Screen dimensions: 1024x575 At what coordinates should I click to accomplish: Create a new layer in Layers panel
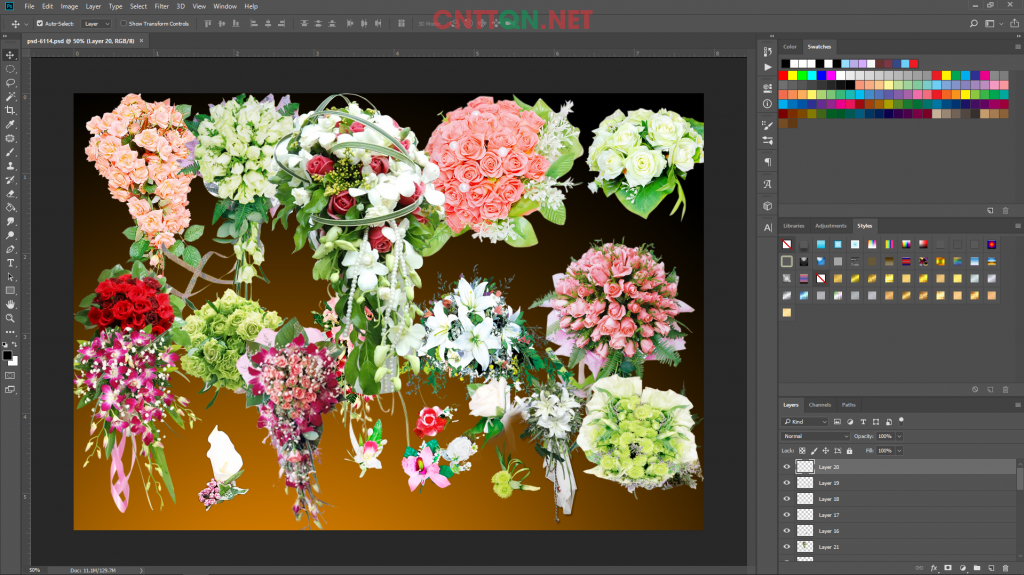(991, 568)
